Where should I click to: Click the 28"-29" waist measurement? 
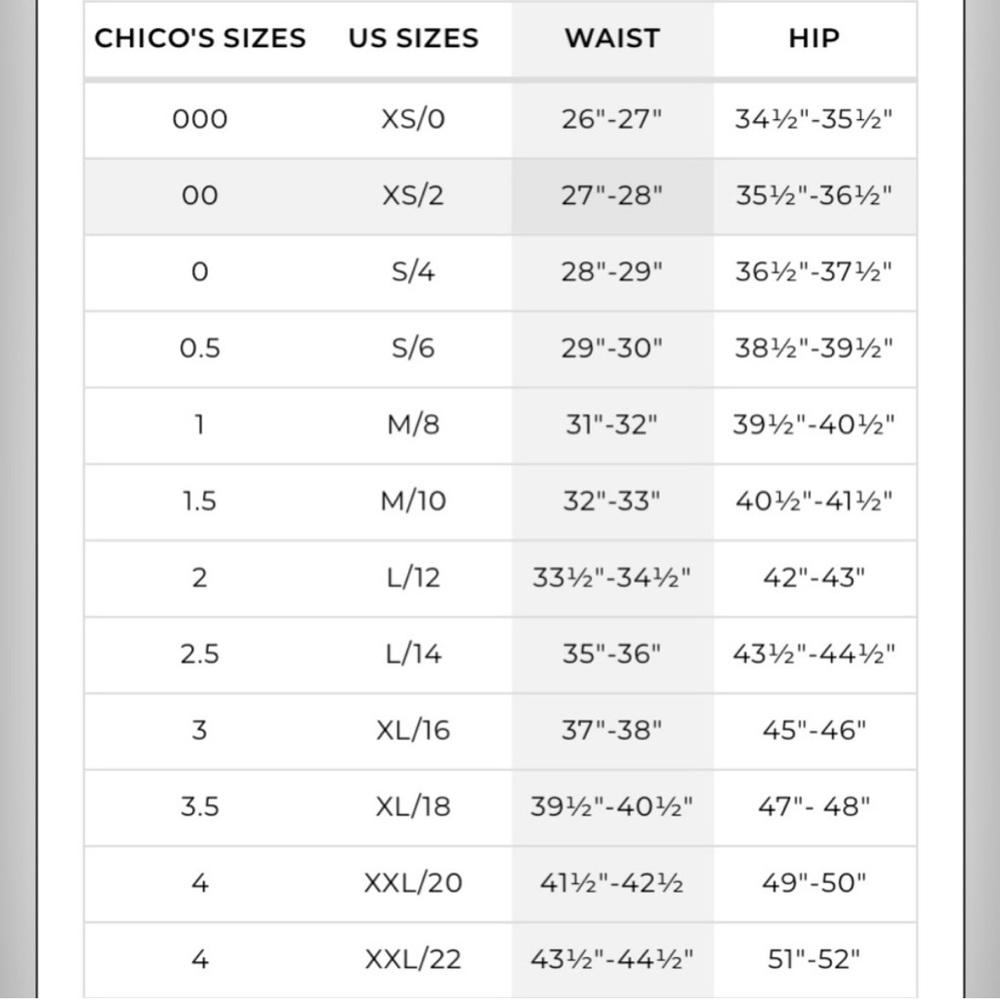click(x=612, y=272)
